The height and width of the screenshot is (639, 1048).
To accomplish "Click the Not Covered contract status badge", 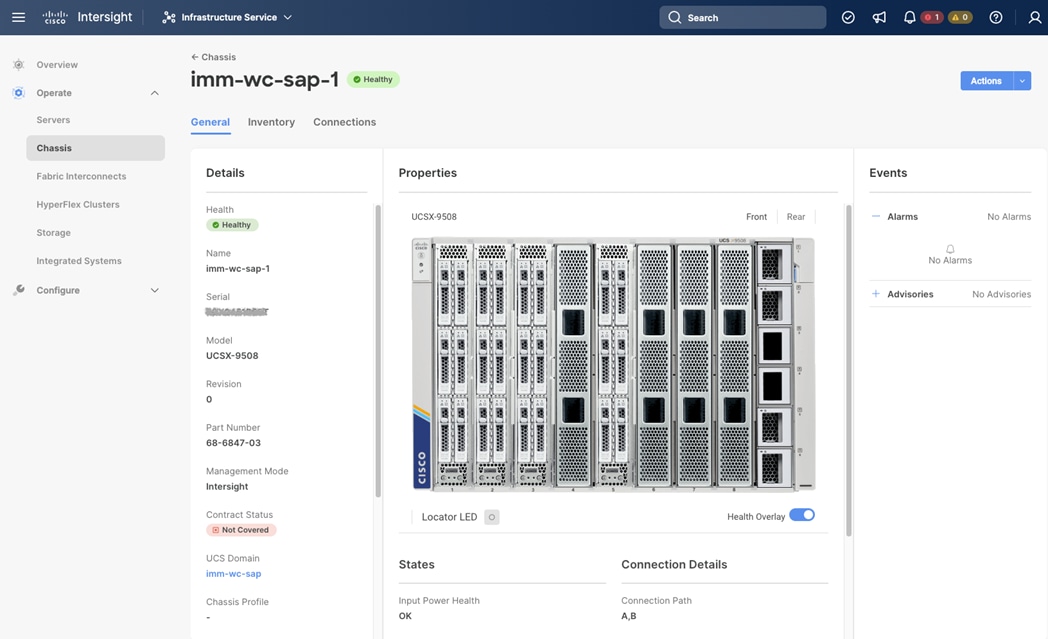I will pos(241,530).
